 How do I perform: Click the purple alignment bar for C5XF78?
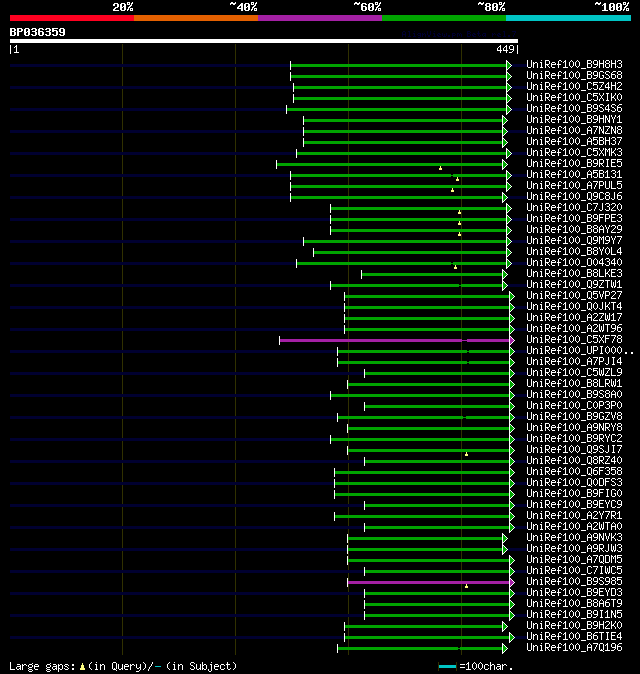(x=395, y=340)
